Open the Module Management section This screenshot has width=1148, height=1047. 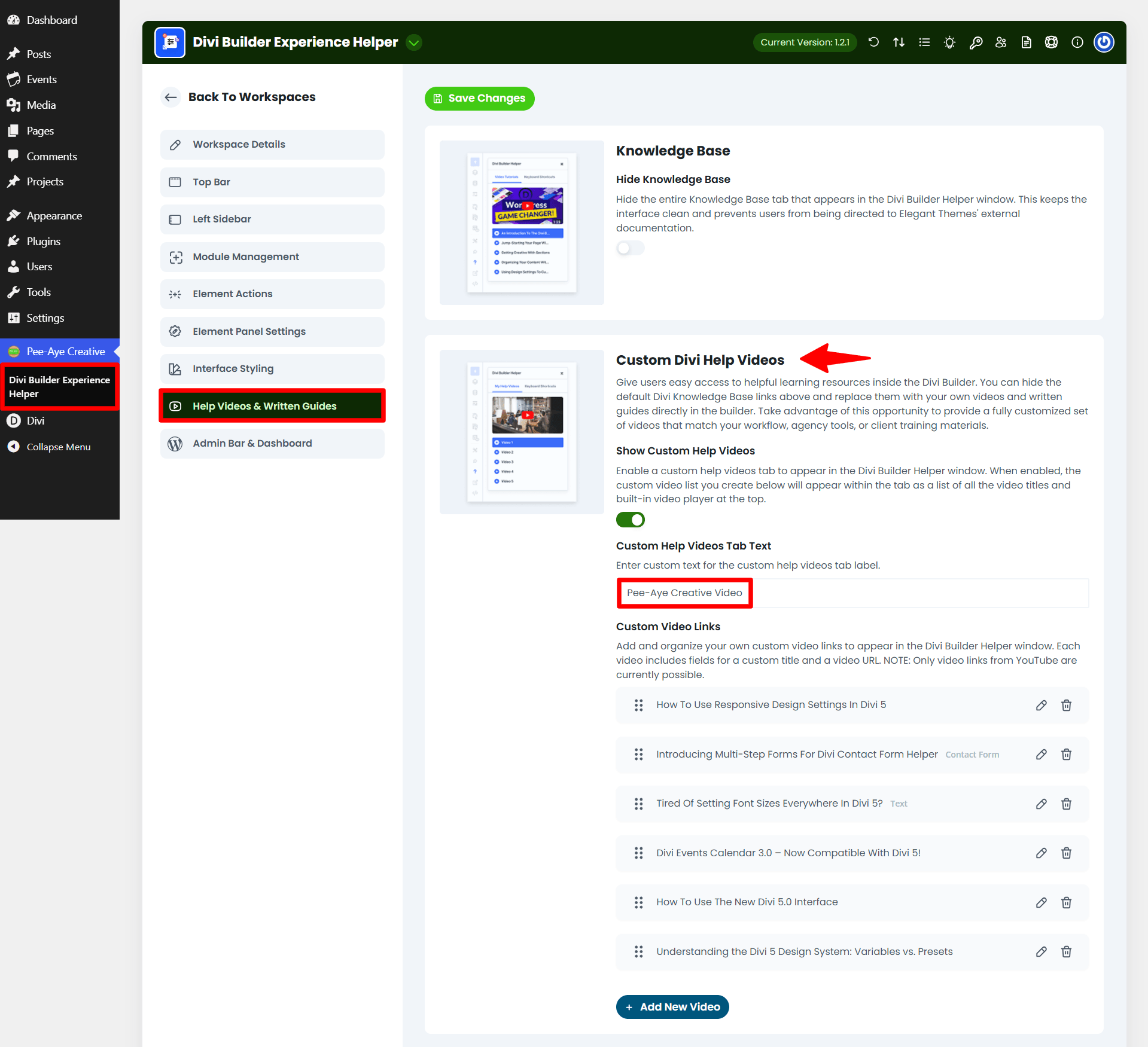[x=272, y=257]
